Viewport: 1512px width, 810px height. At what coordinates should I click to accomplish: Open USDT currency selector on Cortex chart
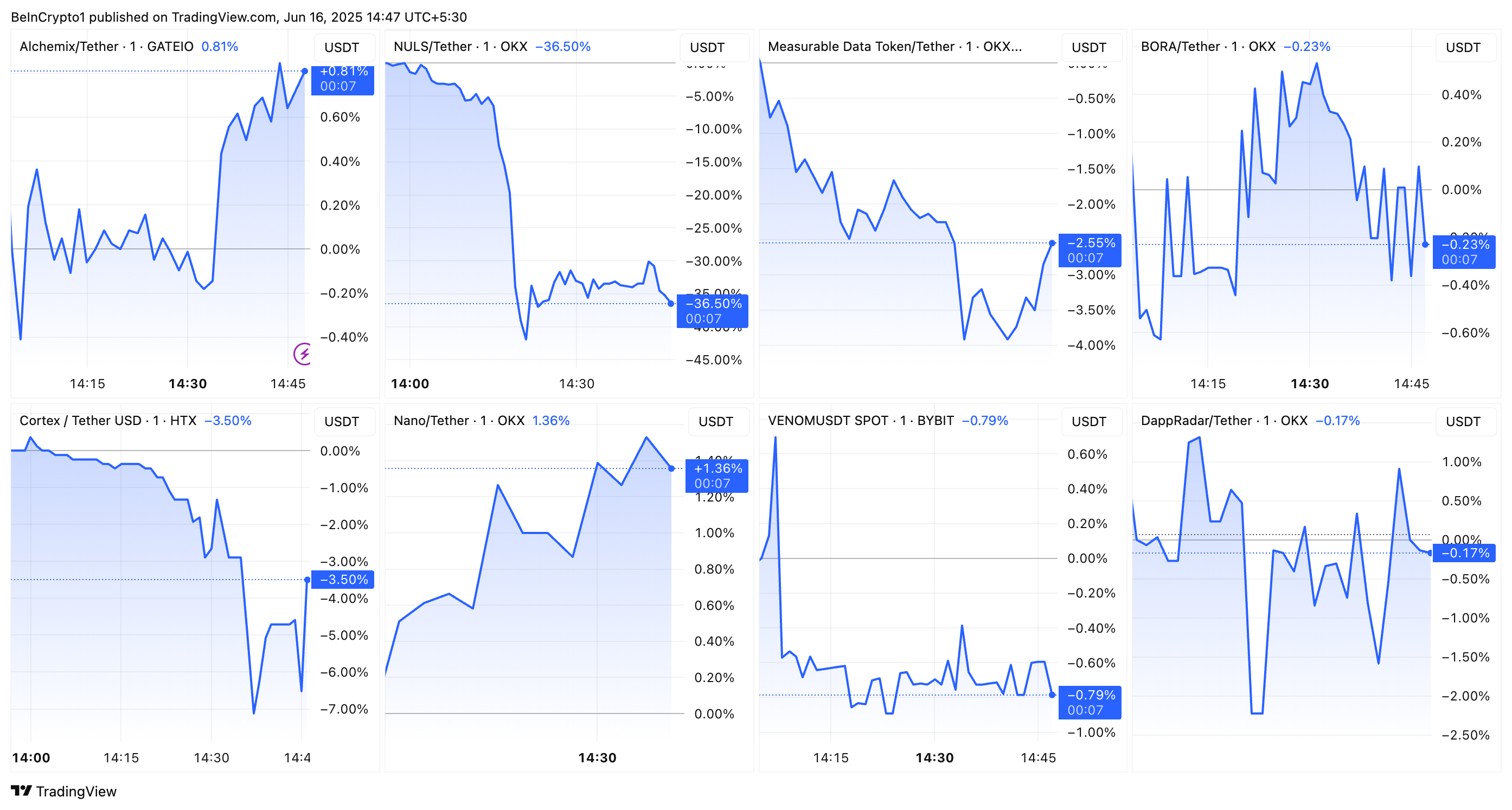point(342,421)
